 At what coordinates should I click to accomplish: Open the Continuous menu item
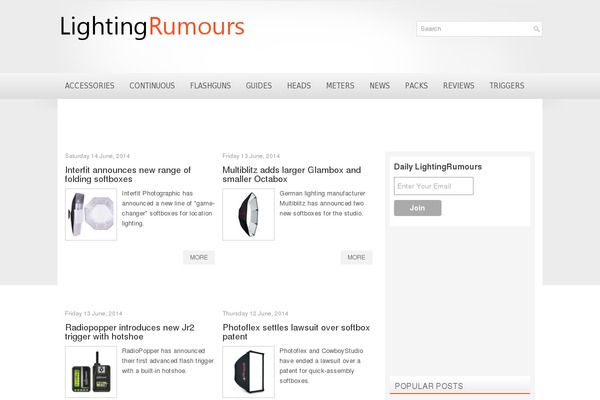[x=152, y=86]
